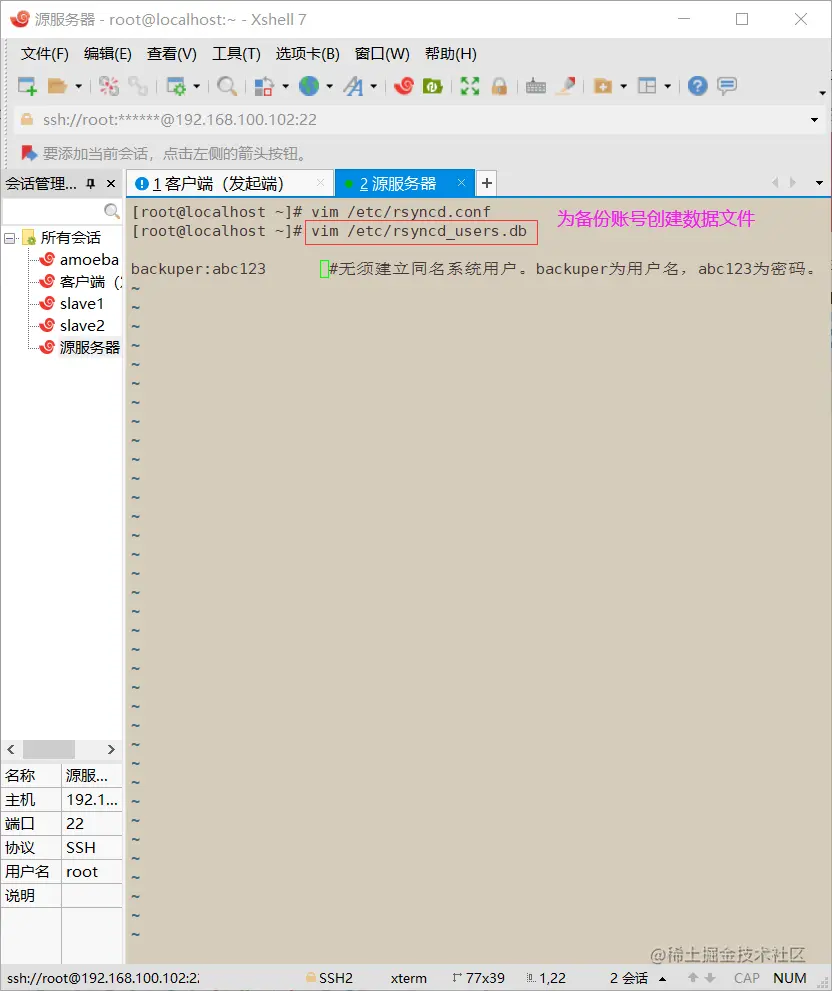Select the slave2 session
The image size is (832, 991).
(82, 325)
